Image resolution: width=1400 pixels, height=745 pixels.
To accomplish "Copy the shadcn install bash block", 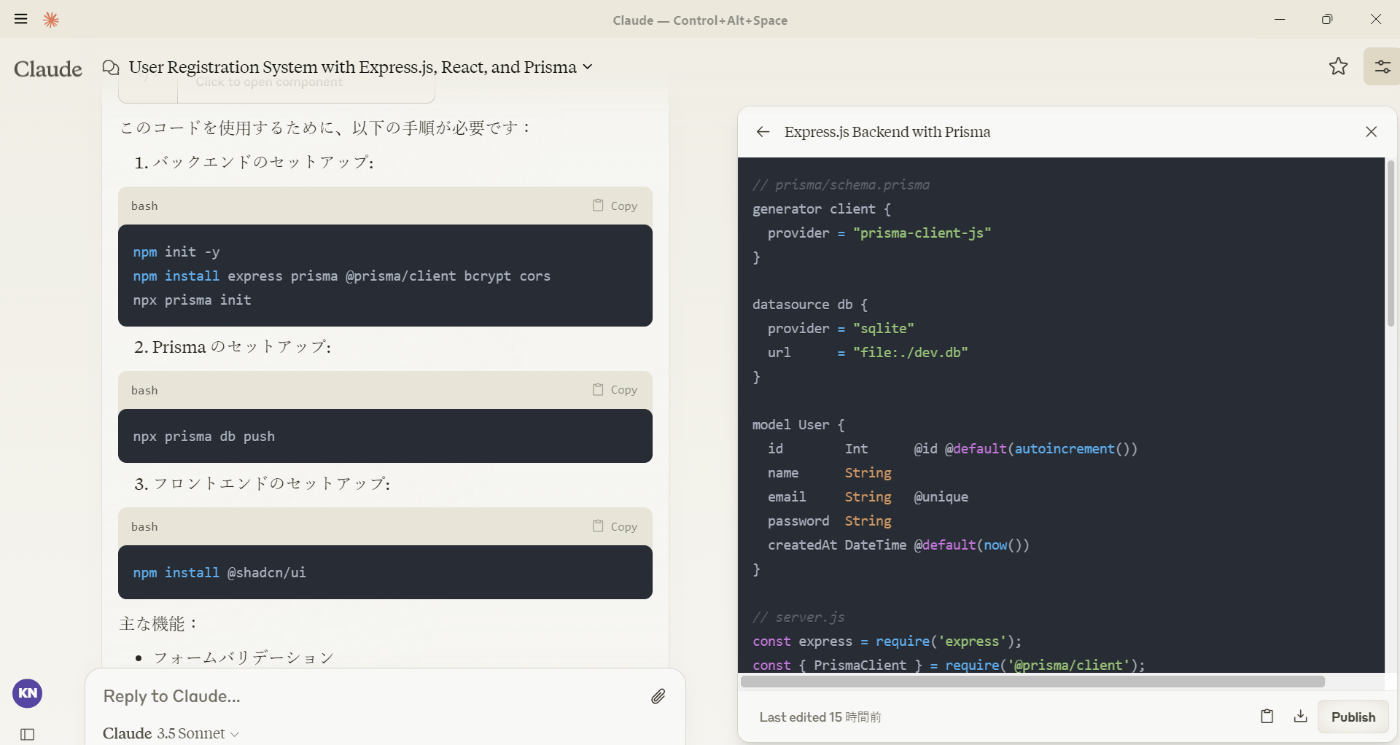I will 614,526.
